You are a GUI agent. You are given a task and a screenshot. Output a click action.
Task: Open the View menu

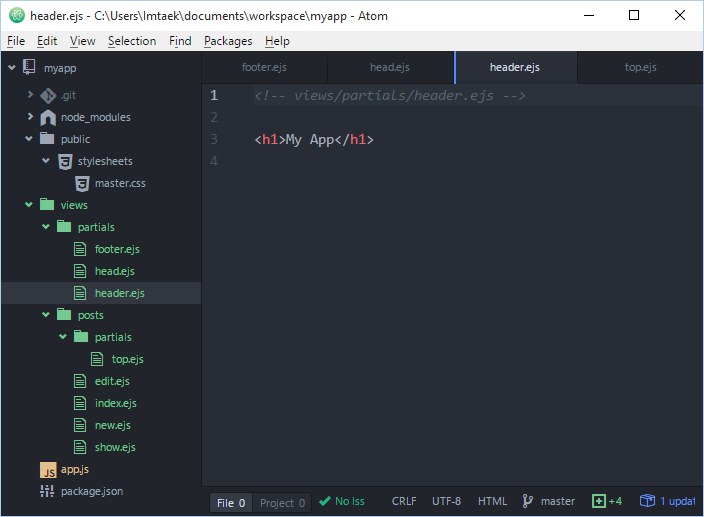(83, 41)
